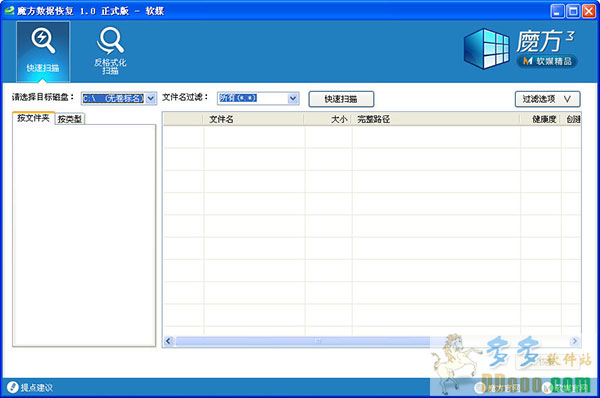Image resolution: width=600 pixels, height=398 pixels.
Task: Open the 魔方官网 link in status bar
Action: click(497, 388)
